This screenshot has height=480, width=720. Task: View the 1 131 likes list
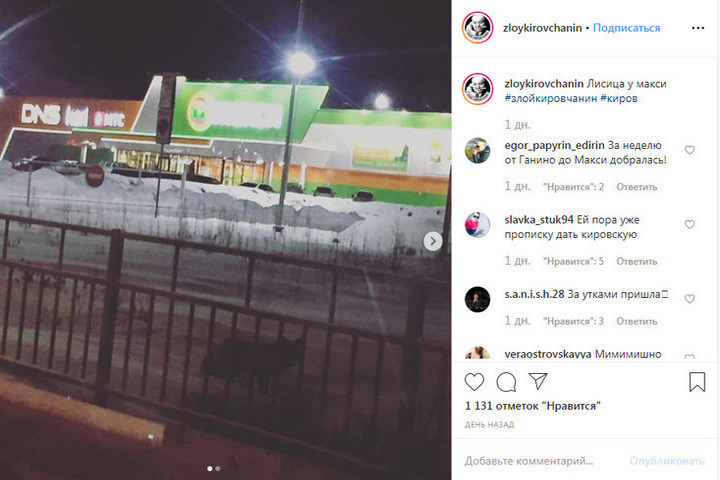[533, 406]
